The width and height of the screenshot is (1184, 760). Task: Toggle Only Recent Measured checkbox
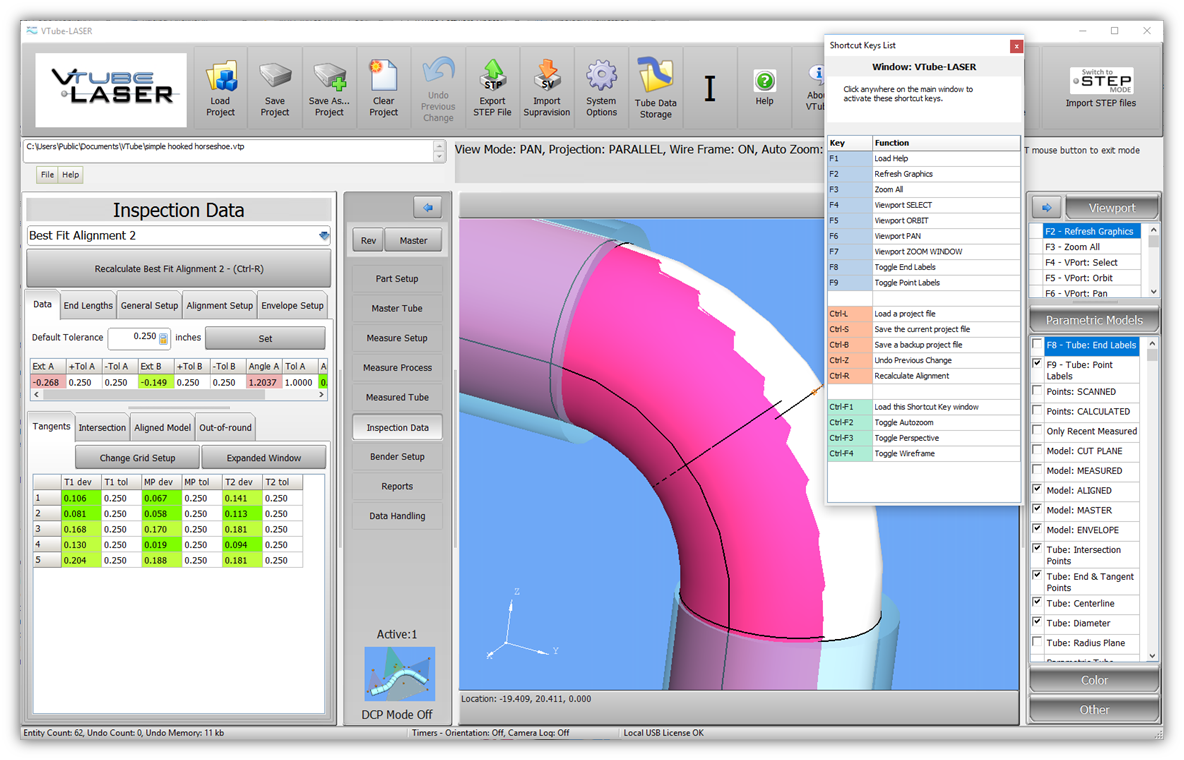pyautogui.click(x=1038, y=430)
